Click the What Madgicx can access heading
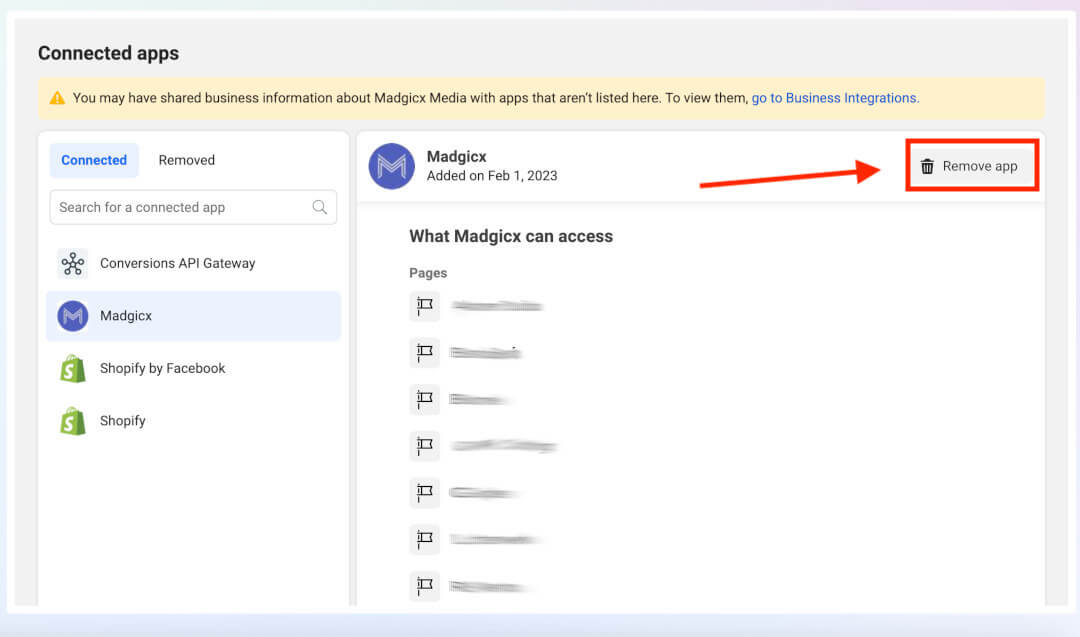This screenshot has width=1080, height=637. (x=511, y=236)
